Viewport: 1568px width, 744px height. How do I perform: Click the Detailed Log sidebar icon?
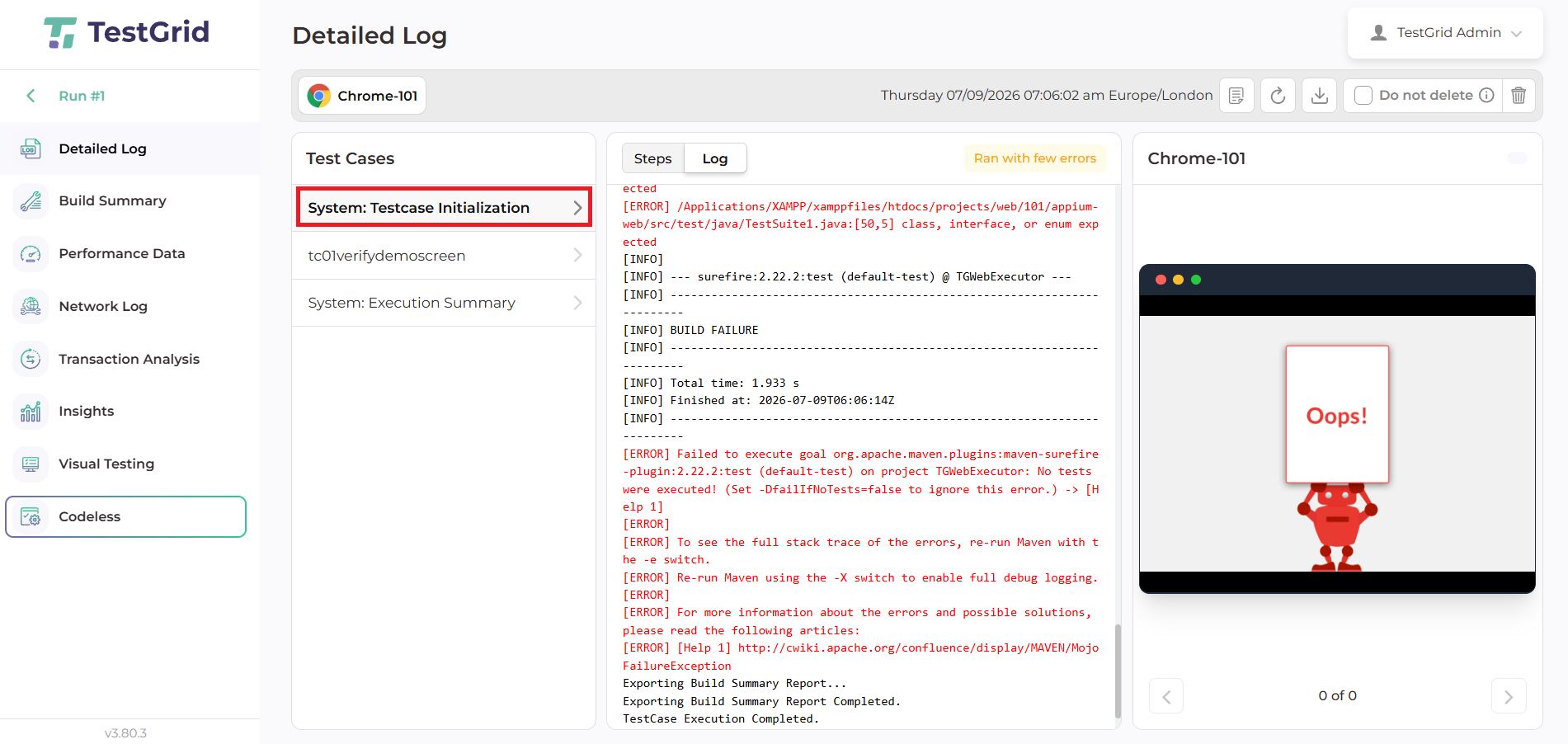[31, 148]
